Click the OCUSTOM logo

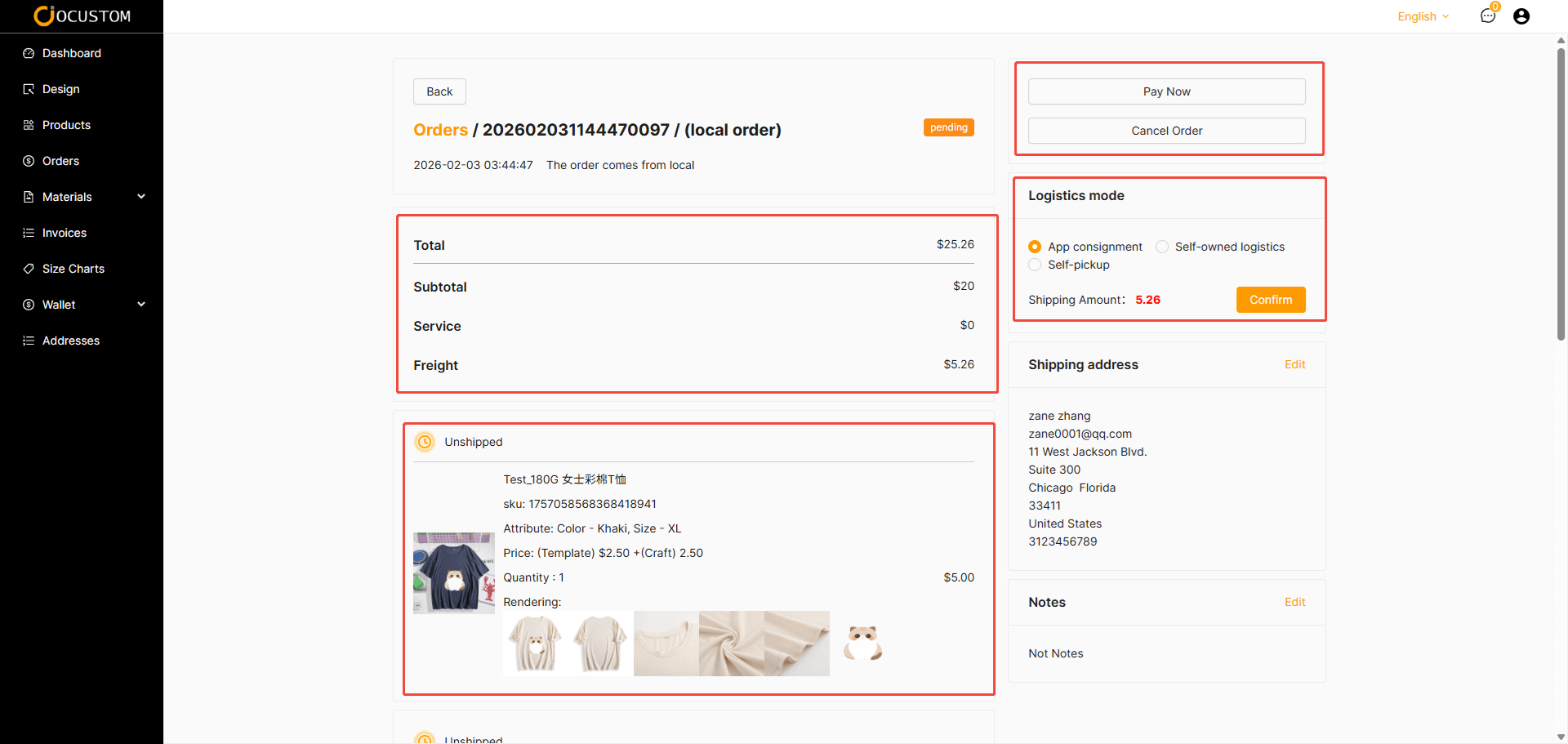[82, 16]
